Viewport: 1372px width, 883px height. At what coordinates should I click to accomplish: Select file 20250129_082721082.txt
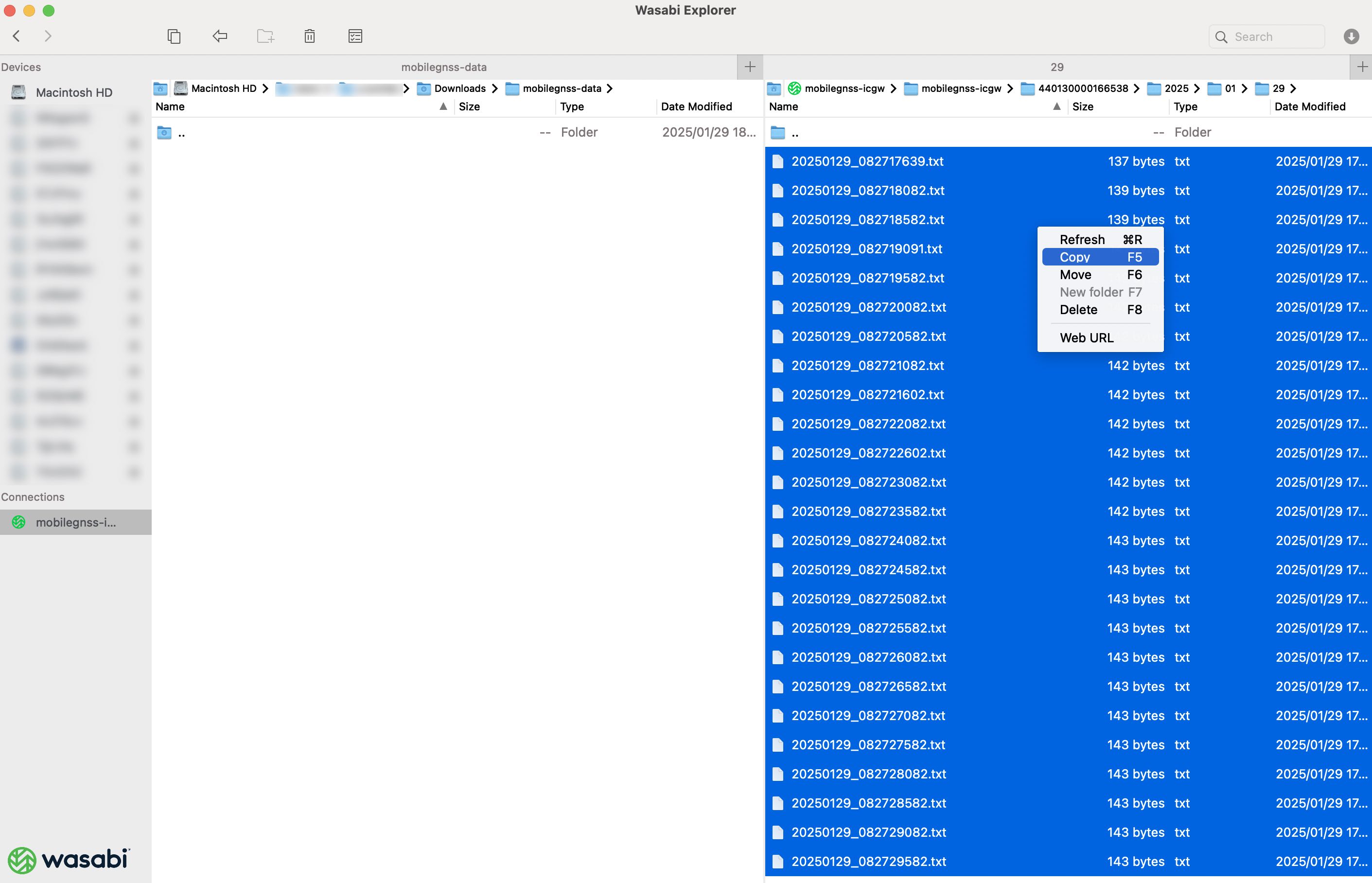(1068, 366)
